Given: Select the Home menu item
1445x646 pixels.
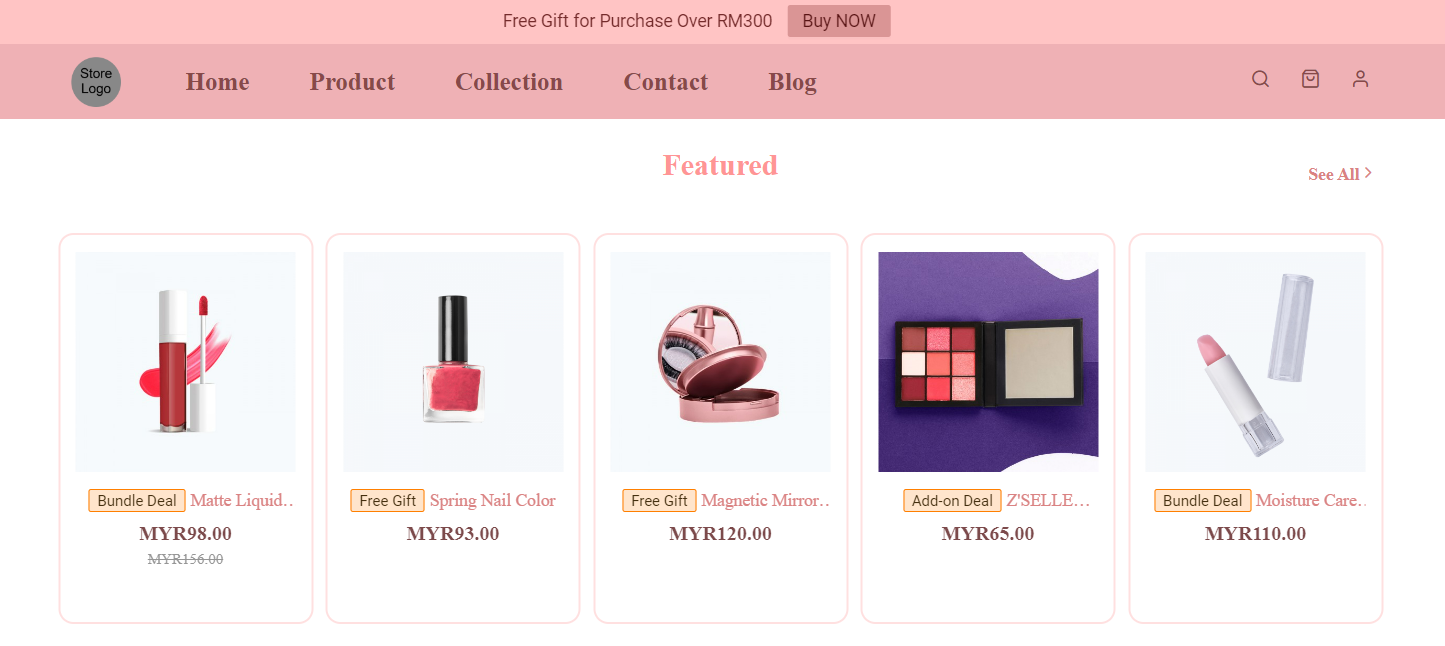Looking at the screenshot, I should tap(217, 82).
